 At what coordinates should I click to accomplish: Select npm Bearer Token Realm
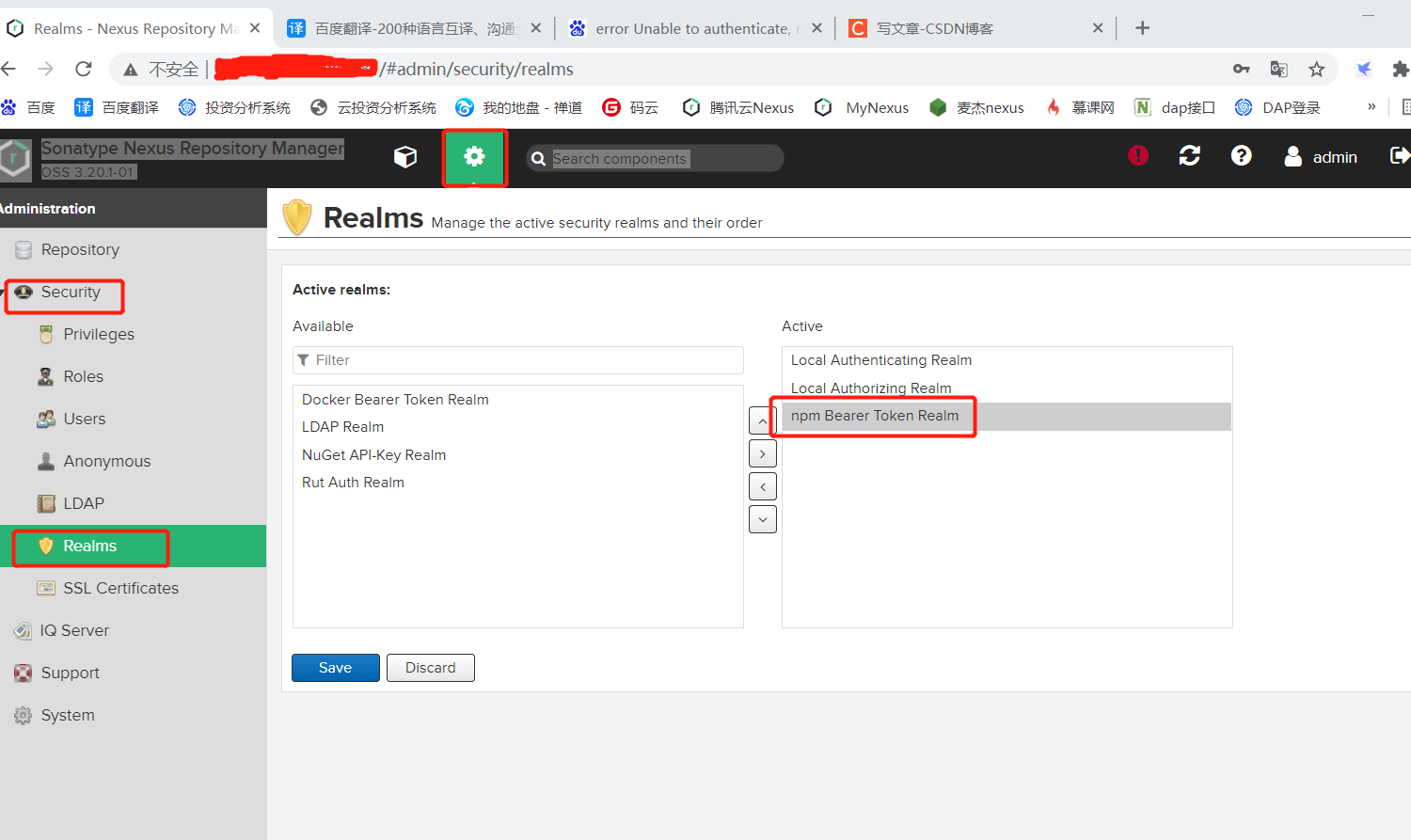point(1007,416)
